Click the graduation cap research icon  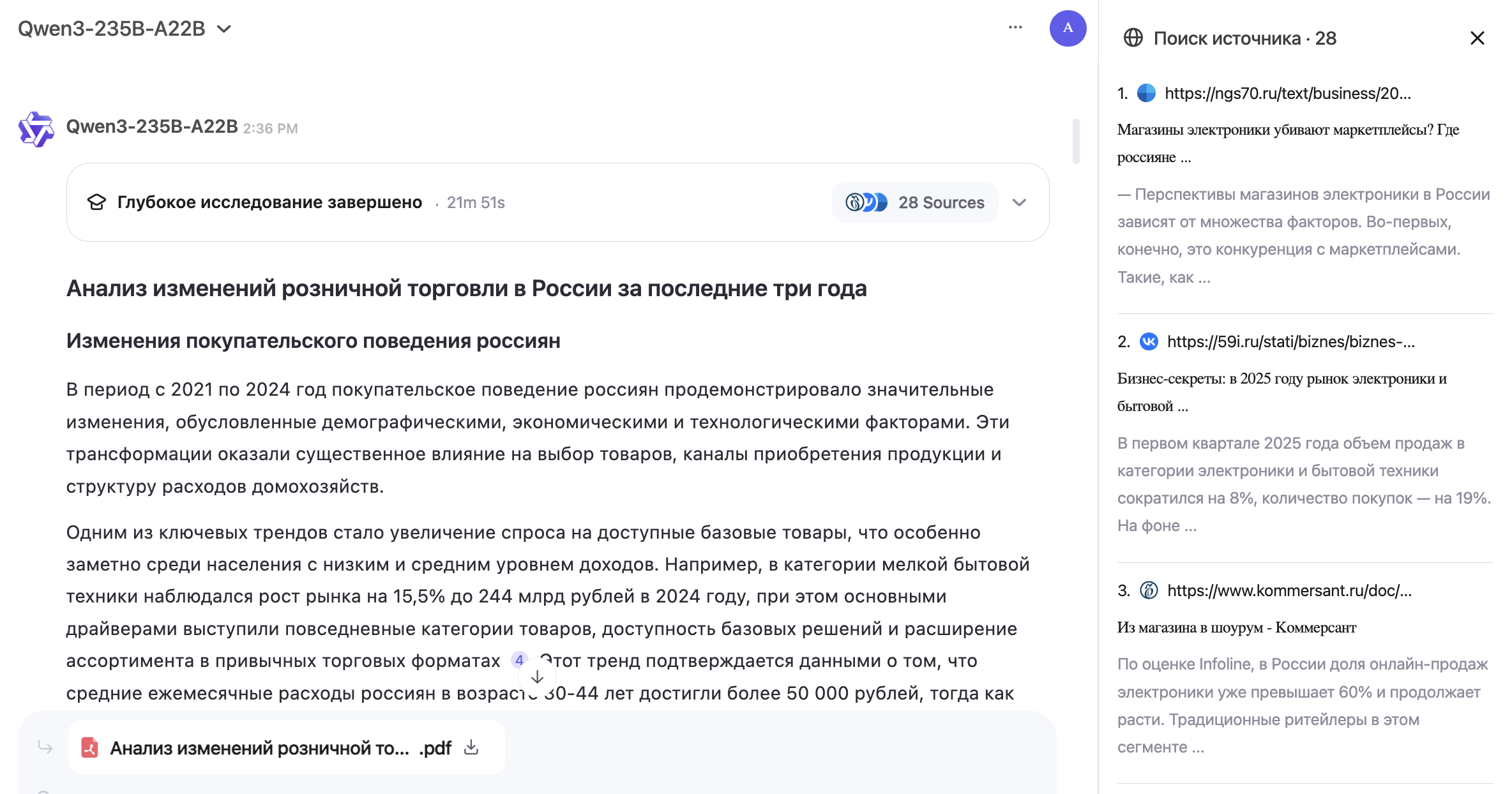[x=96, y=202]
